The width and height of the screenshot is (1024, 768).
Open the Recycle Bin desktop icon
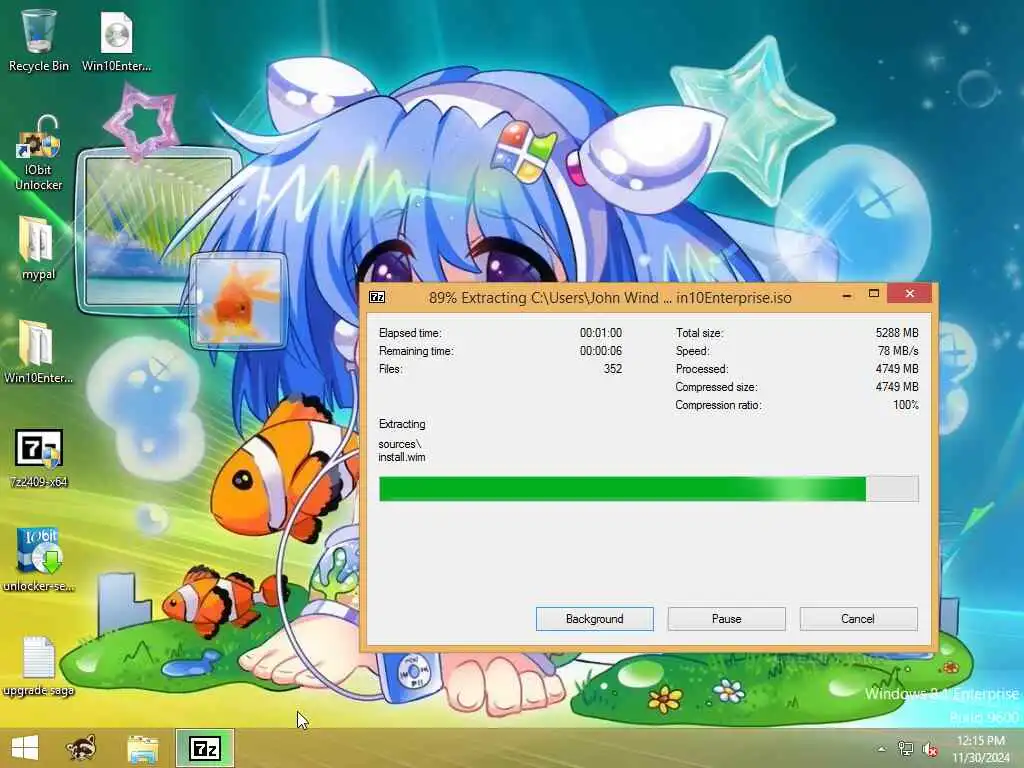tap(39, 40)
